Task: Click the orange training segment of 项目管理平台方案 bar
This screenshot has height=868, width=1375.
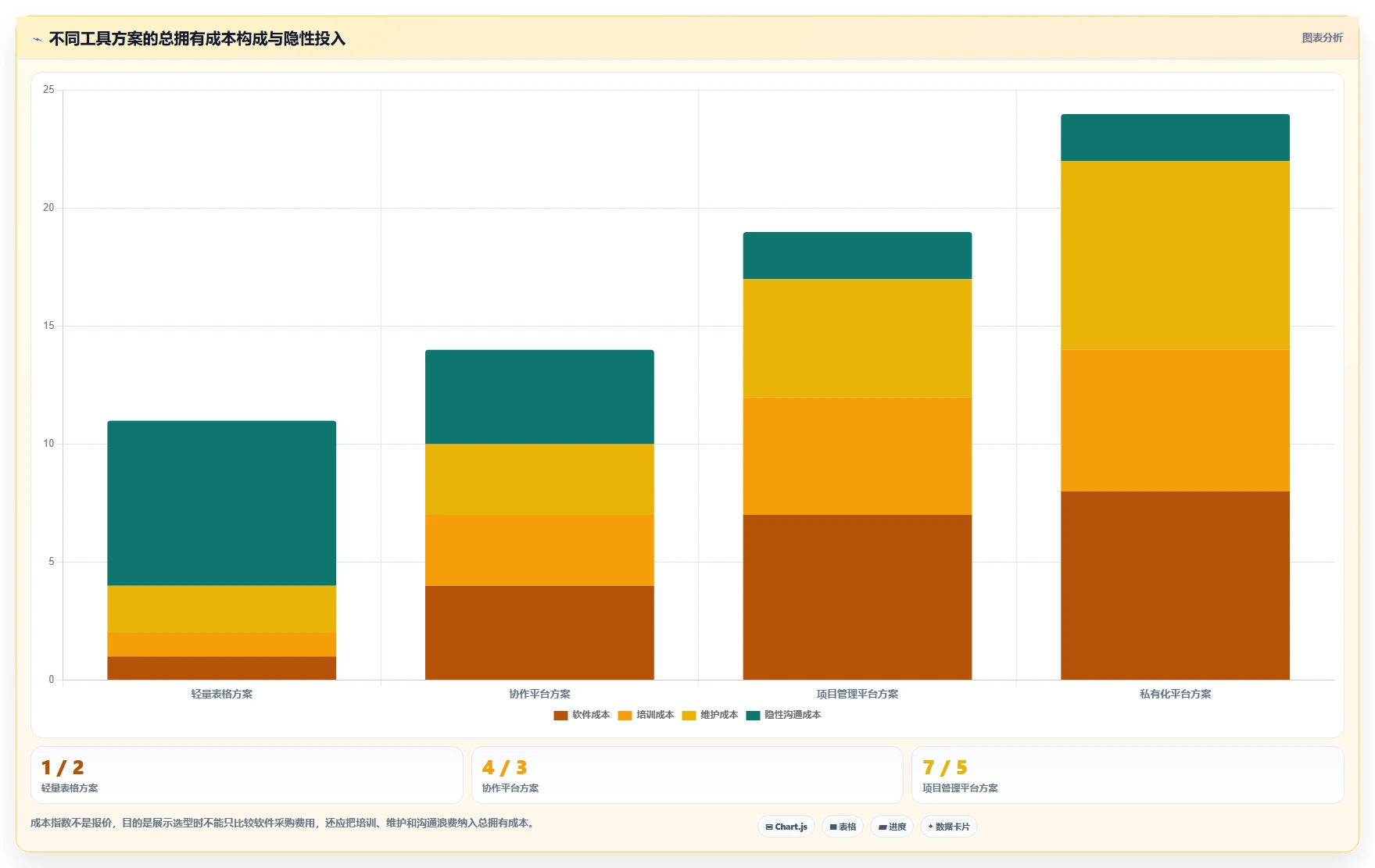Action: (x=858, y=456)
